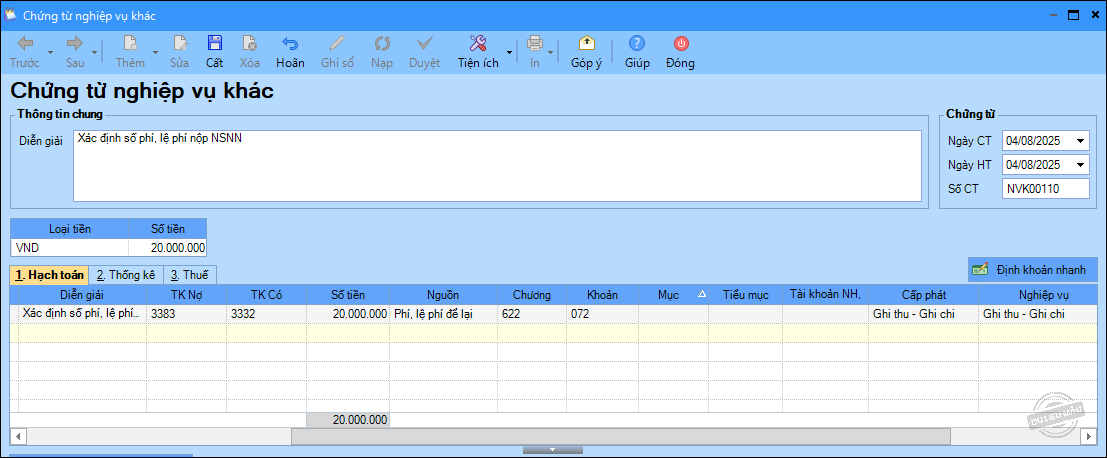Image resolution: width=1107 pixels, height=458 pixels.
Task: Click the TK Có column header
Action: (x=266, y=295)
